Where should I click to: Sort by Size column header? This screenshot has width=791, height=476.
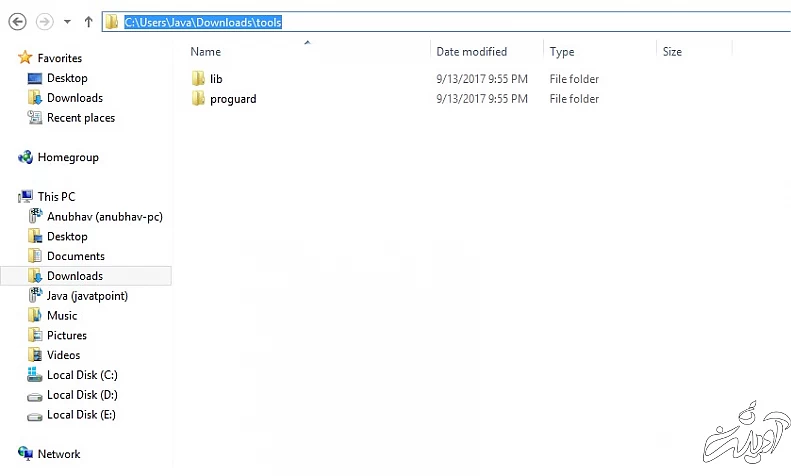(672, 51)
